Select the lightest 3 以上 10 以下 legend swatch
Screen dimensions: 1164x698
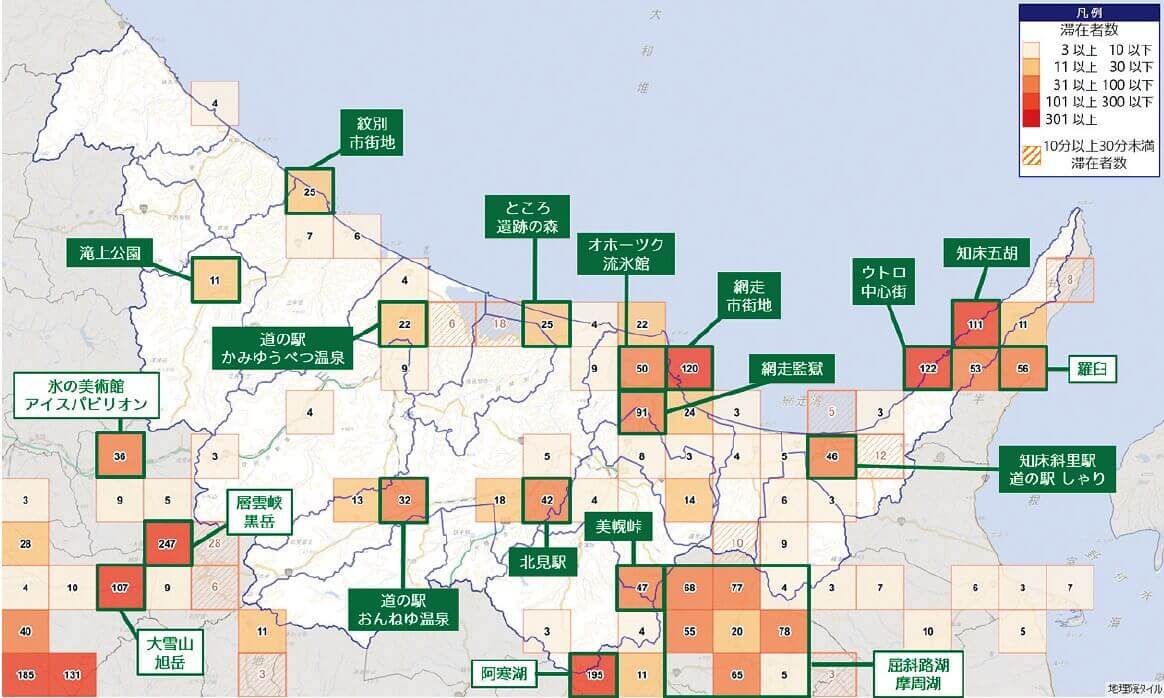point(1031,49)
